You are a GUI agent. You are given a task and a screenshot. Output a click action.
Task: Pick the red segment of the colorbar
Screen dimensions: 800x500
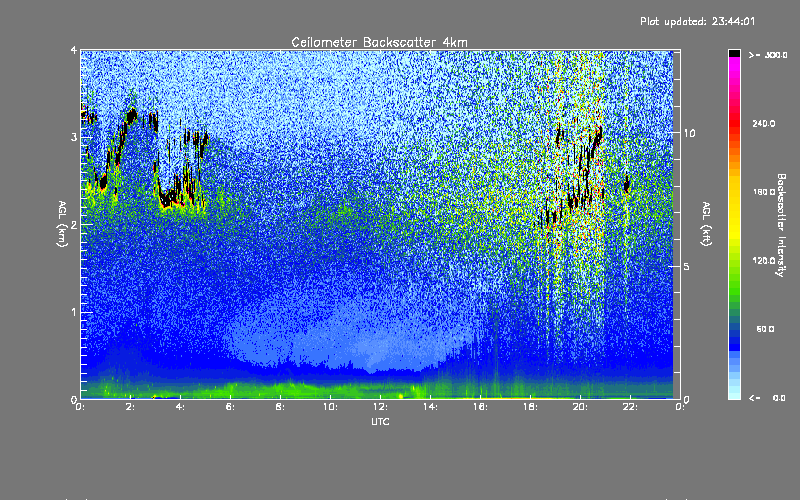pyautogui.click(x=734, y=122)
